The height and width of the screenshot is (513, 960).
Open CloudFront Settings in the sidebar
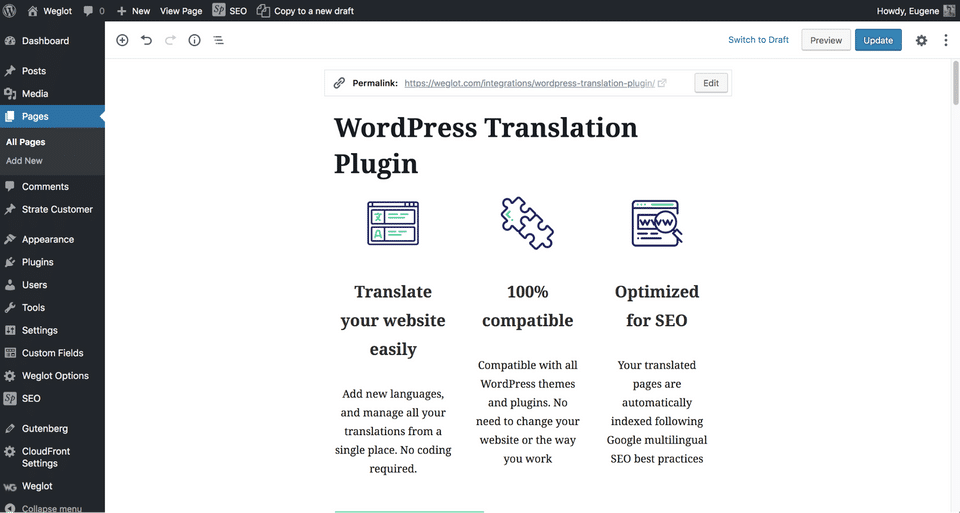pyautogui.click(x=52, y=457)
